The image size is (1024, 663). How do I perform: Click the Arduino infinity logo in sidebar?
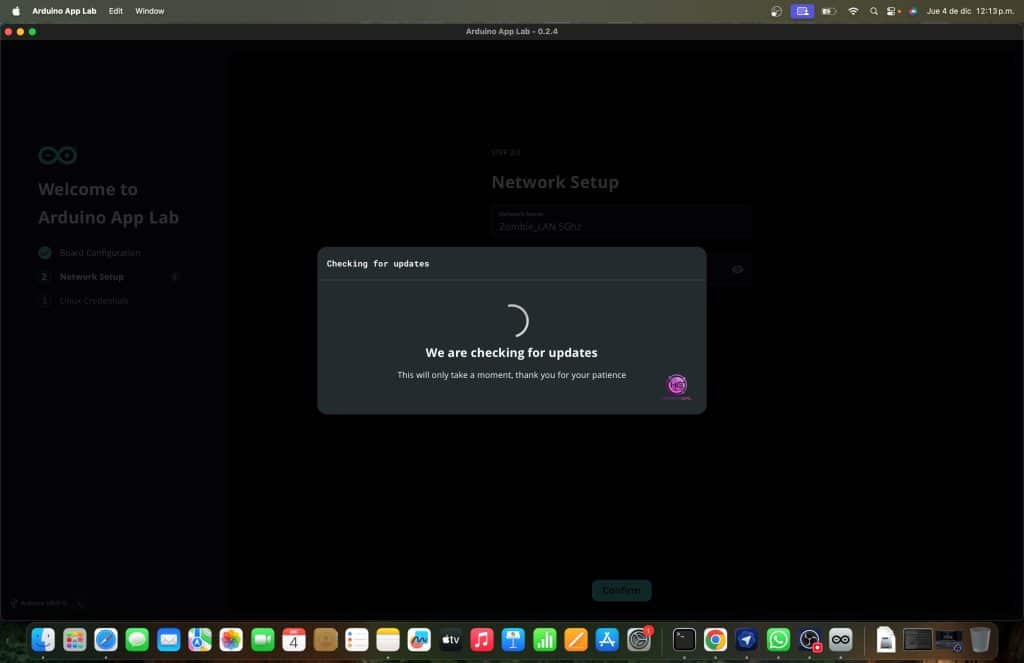tap(57, 155)
